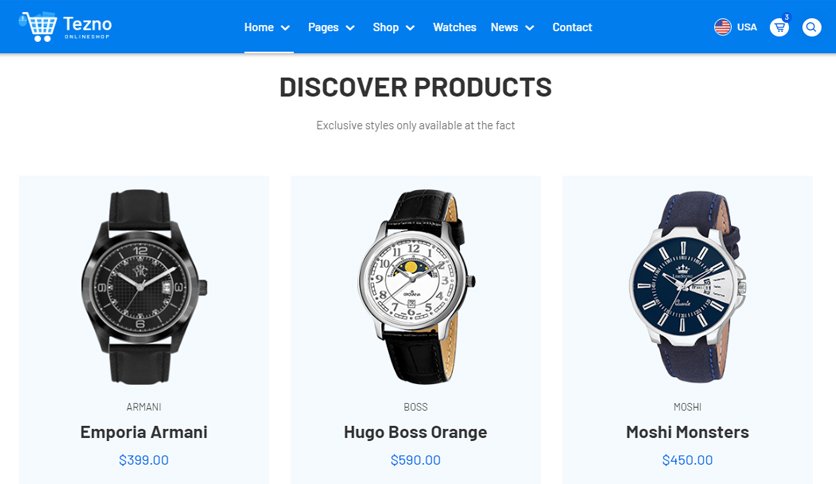The image size is (836, 484).
Task: Open search with the magnifier icon
Action: pos(811,27)
